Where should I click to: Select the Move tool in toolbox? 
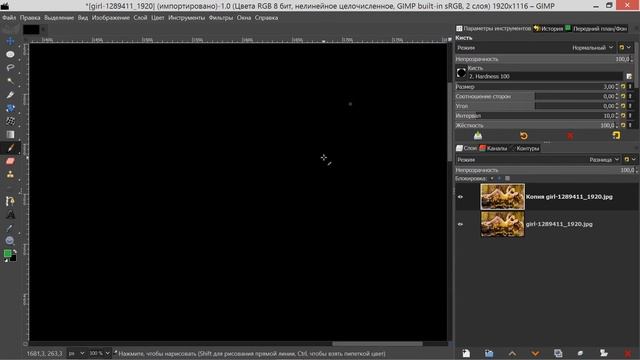click(10, 41)
